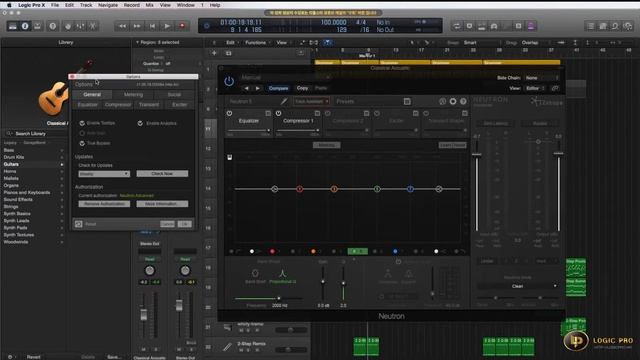The image size is (640, 360).
Task: Go to previous plugin setting arrow
Action: (246, 88)
